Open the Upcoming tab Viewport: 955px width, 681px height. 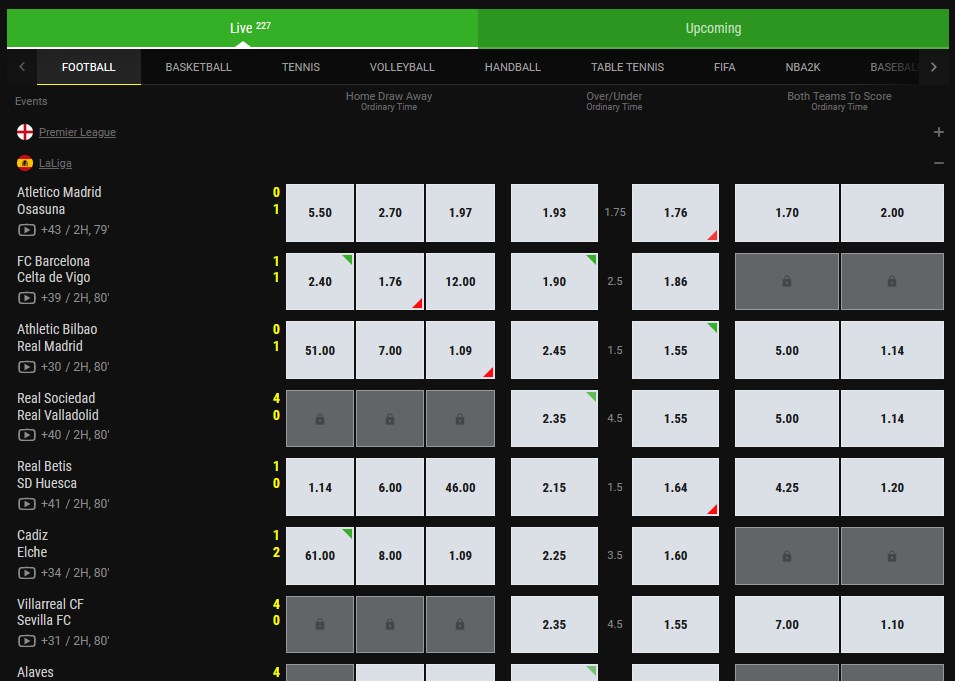[x=712, y=28]
